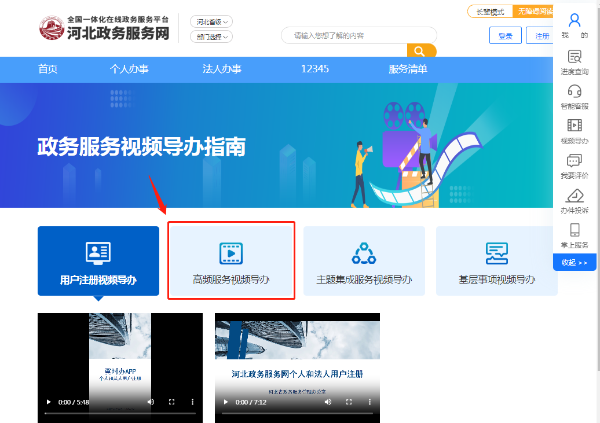Open 个人办事 in navigation bar
The height and width of the screenshot is (423, 600).
(x=129, y=69)
